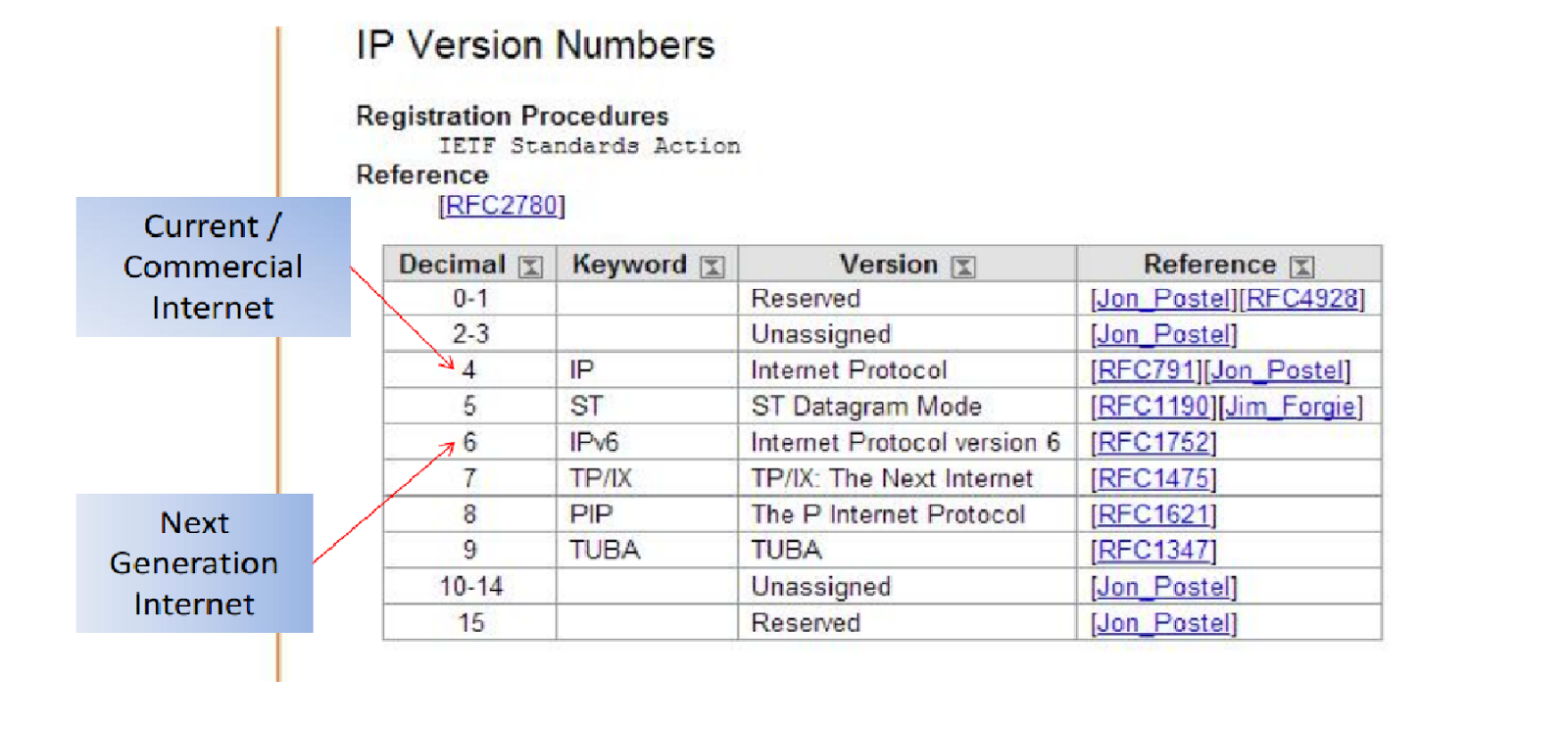Click Jon_Postel link in the 15 Reserved row

(1164, 623)
